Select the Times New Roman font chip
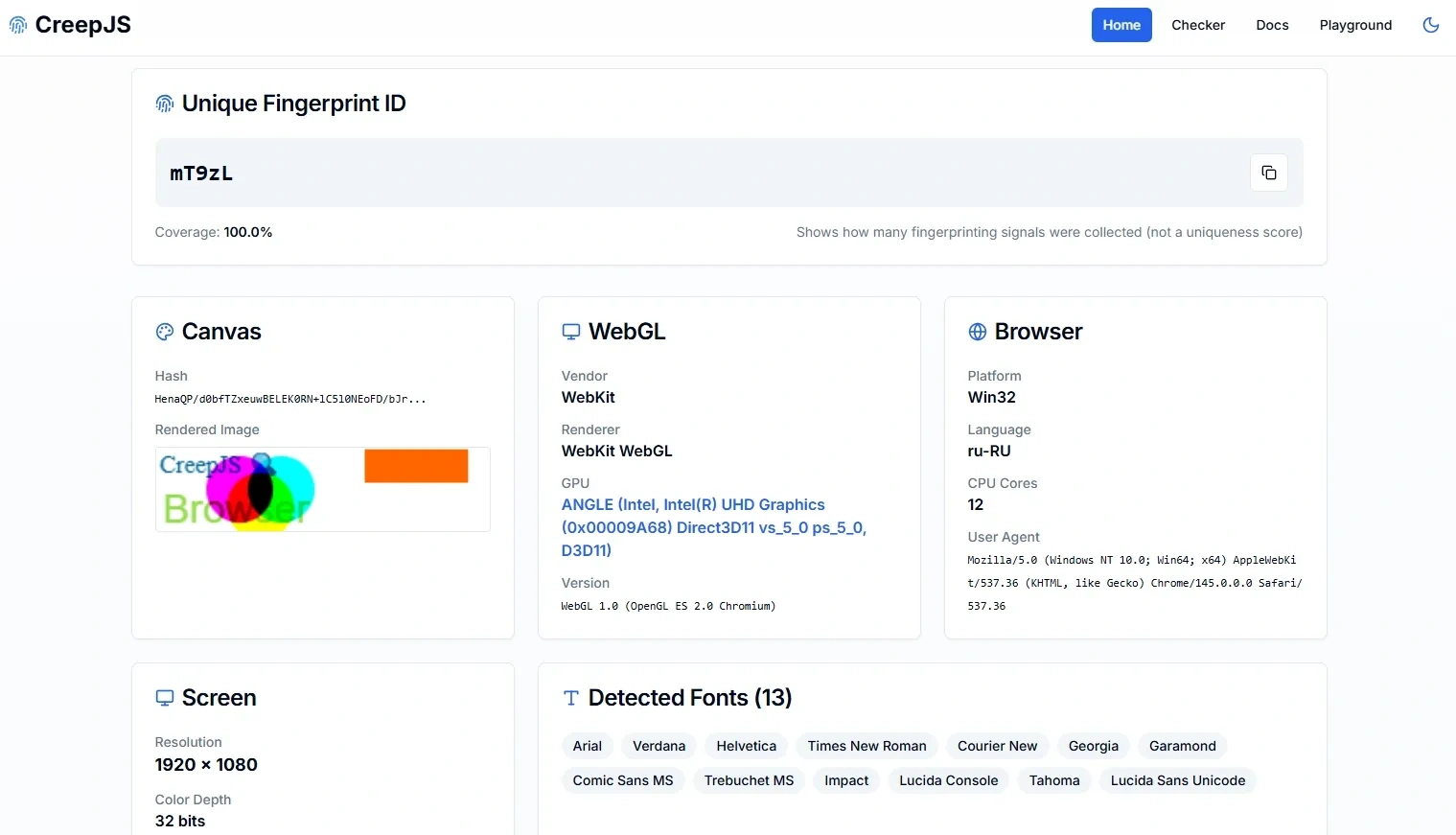This screenshot has width=1456, height=835. pyautogui.click(x=867, y=746)
